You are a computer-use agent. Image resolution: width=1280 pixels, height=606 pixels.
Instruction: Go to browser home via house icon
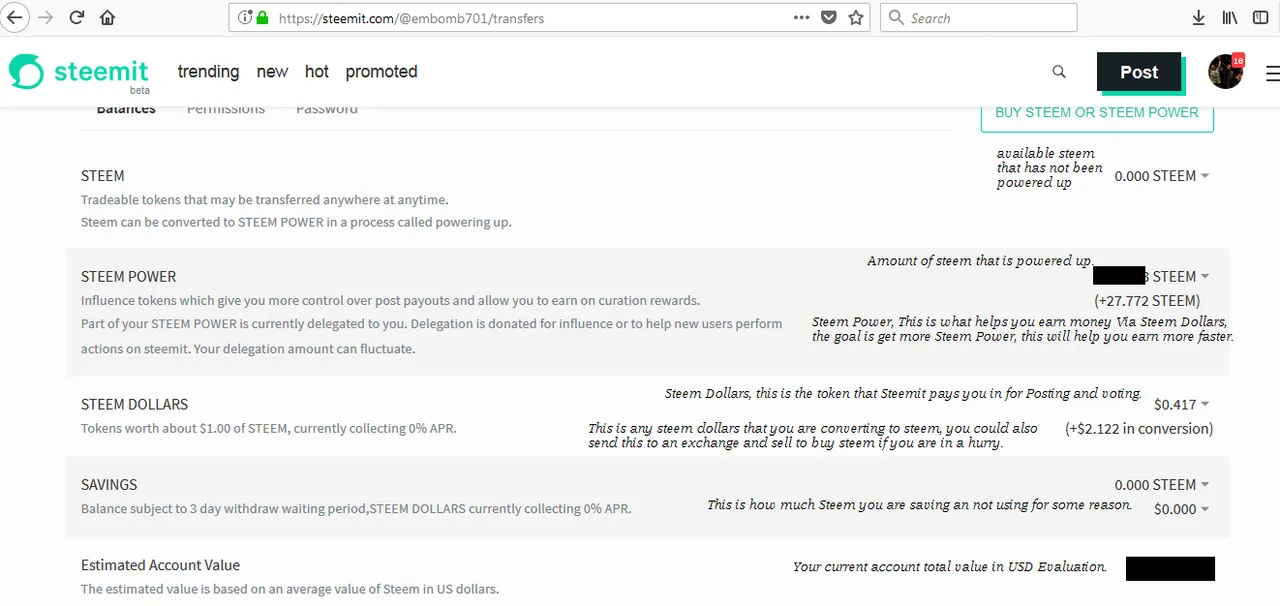107,17
